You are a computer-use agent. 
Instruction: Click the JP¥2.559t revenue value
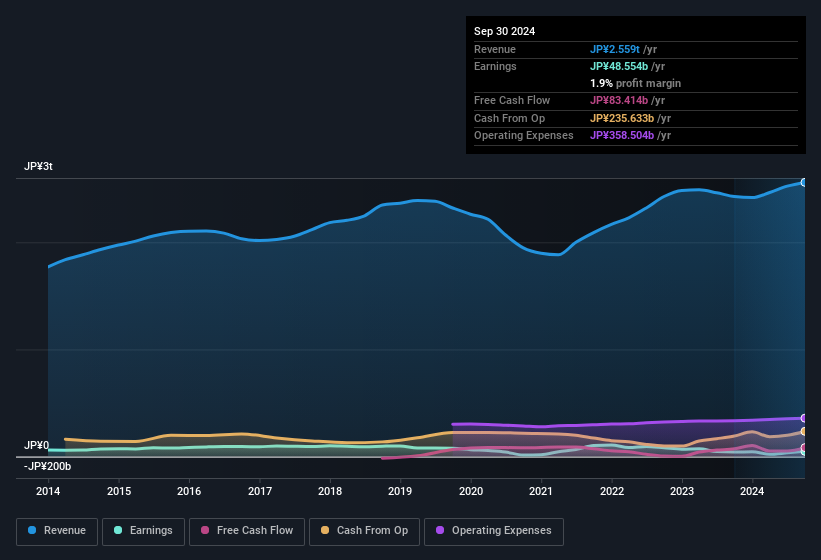(615, 49)
